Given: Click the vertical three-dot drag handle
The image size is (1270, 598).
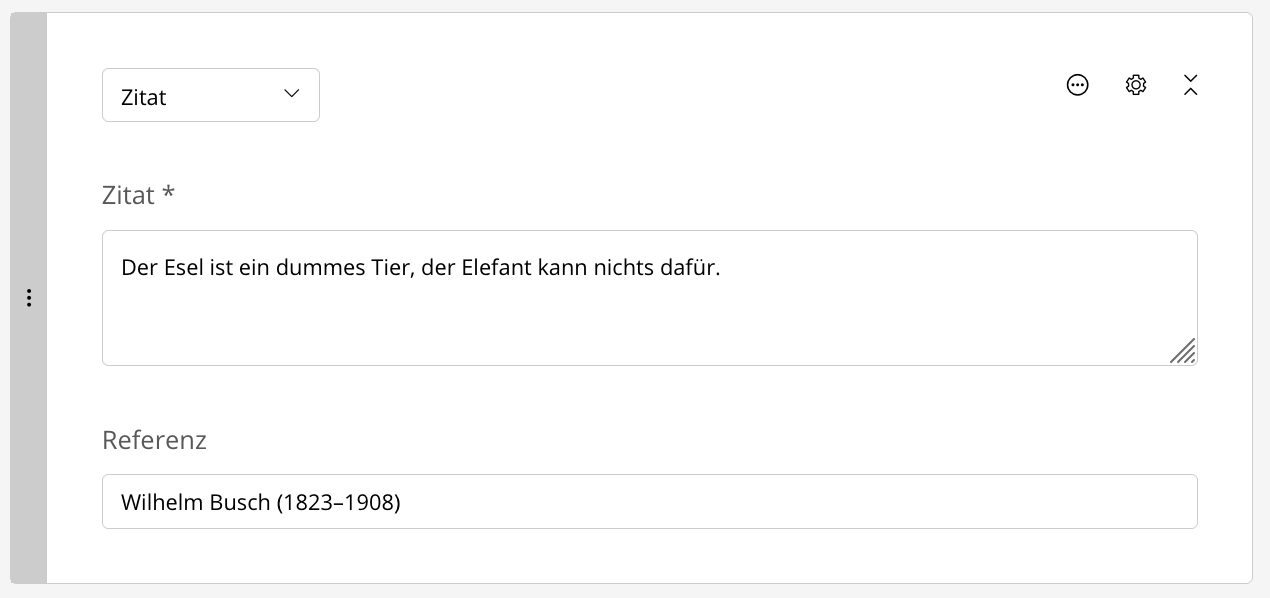Looking at the screenshot, I should [x=29, y=298].
